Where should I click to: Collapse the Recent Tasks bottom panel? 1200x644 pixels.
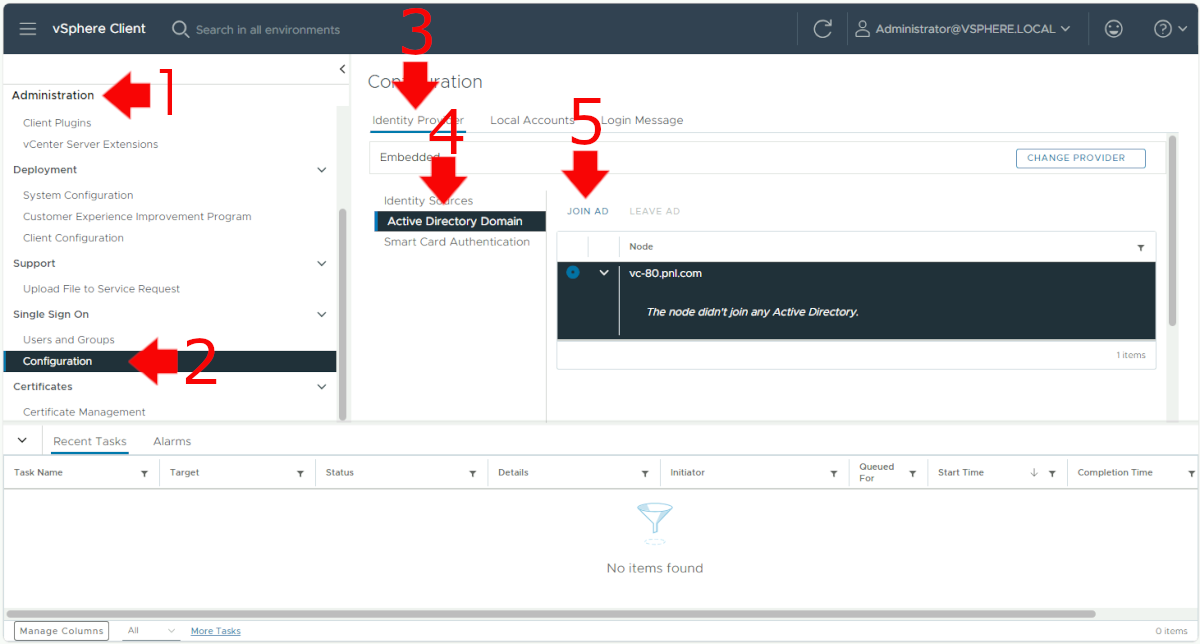point(22,440)
